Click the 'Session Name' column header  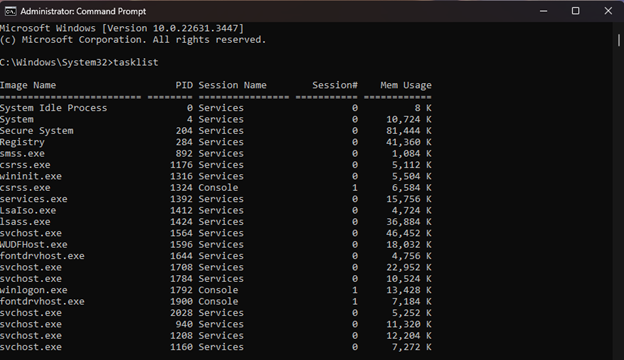232,85
